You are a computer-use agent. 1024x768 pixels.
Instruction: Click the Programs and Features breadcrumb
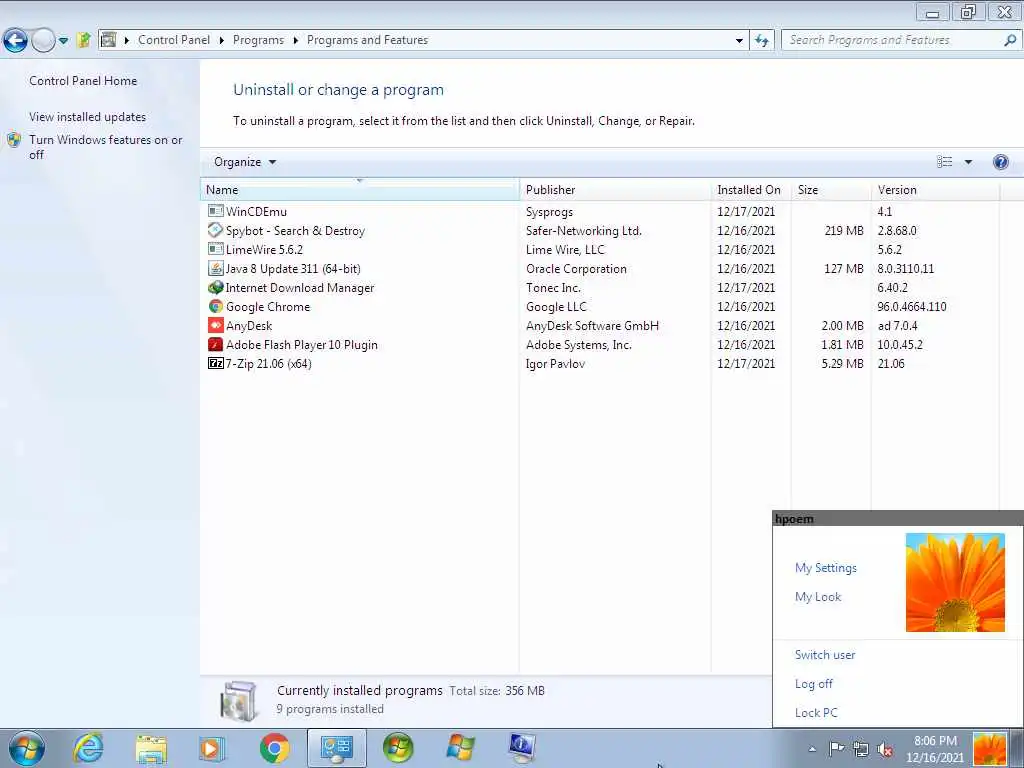coord(367,40)
